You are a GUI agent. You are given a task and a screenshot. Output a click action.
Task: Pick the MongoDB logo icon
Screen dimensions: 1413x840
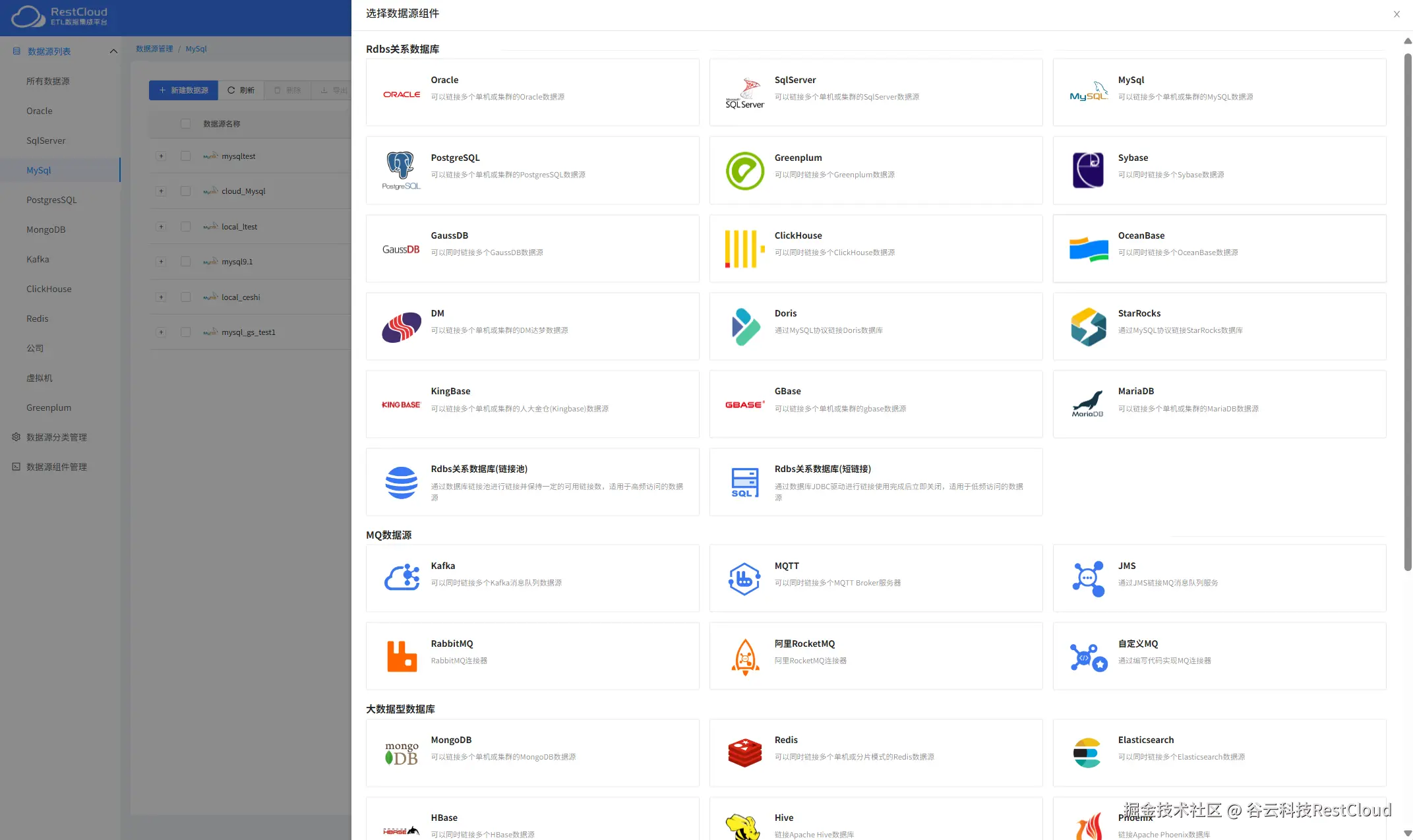tap(402, 754)
